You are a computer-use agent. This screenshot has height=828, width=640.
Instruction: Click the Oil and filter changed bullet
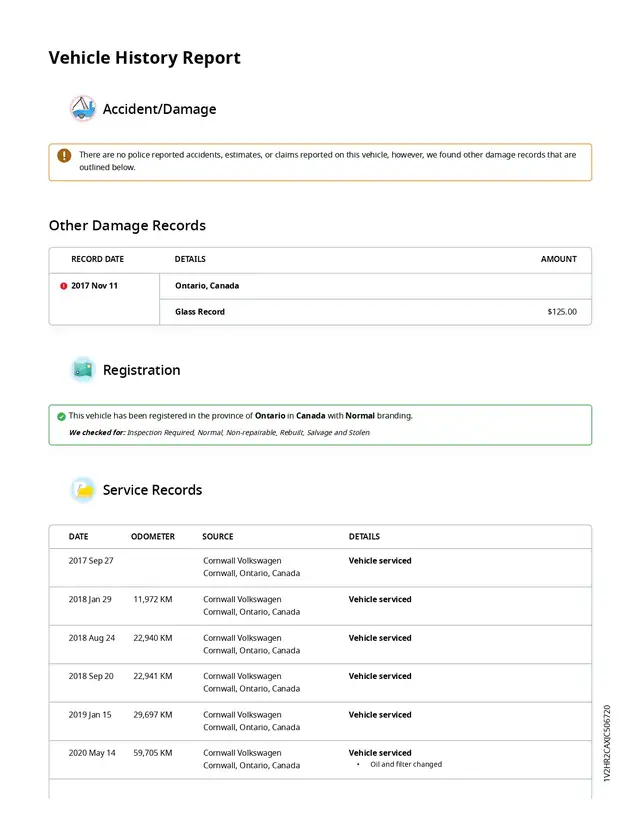point(405,765)
